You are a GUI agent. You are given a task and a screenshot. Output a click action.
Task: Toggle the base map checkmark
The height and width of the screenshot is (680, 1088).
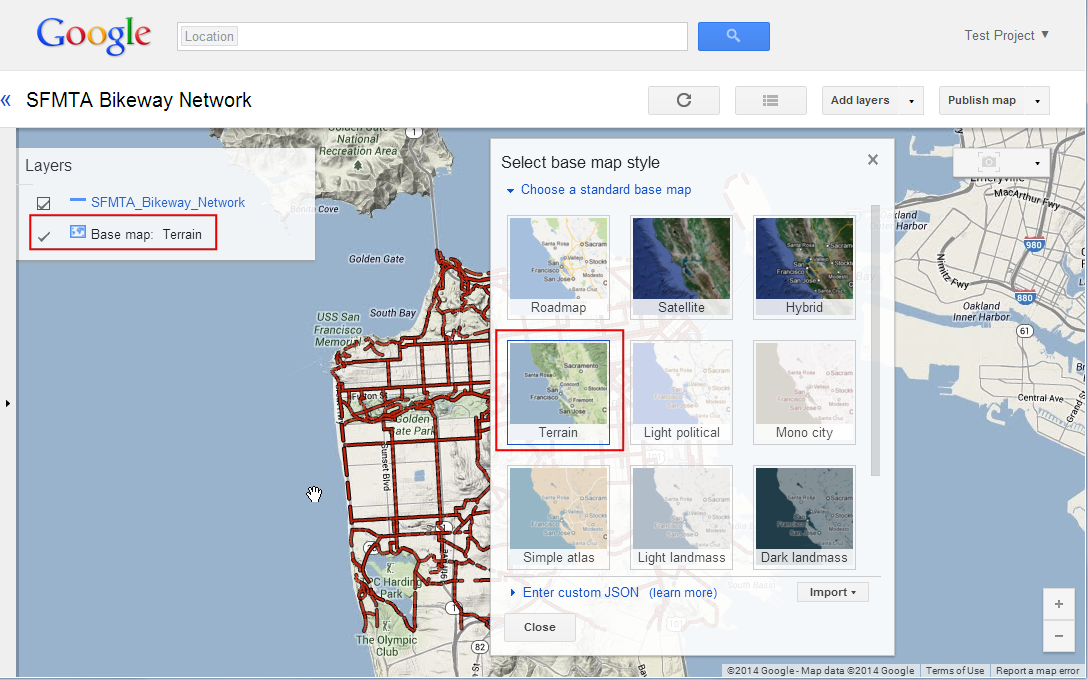(x=43, y=236)
